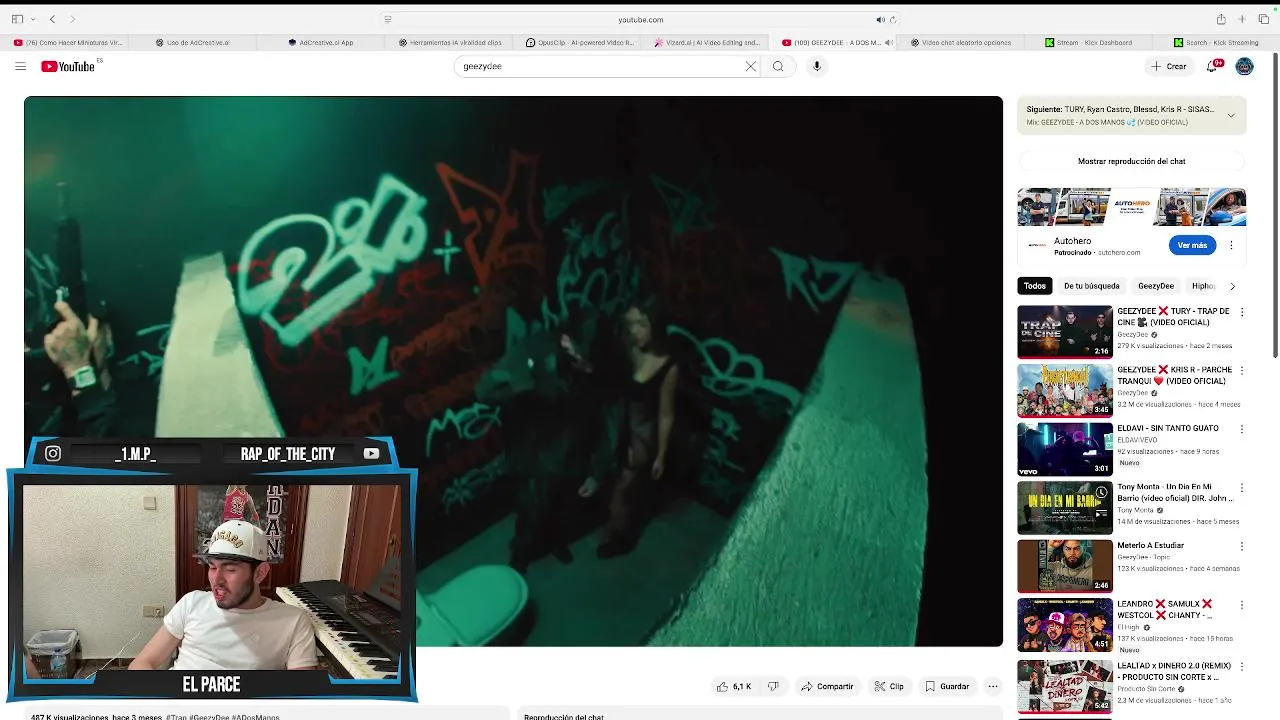Switch to Vizard.ai tab
Image resolution: width=1280 pixels, height=720 pixels.
click(x=707, y=43)
